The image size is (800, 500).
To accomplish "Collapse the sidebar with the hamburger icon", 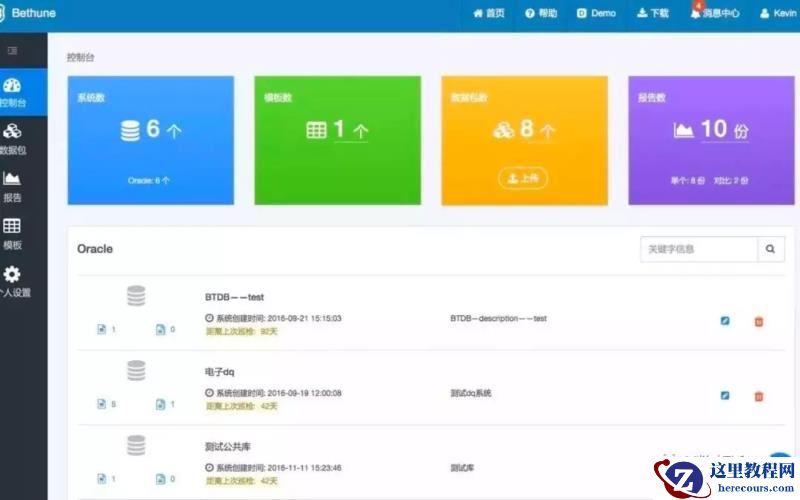I will click(12, 51).
